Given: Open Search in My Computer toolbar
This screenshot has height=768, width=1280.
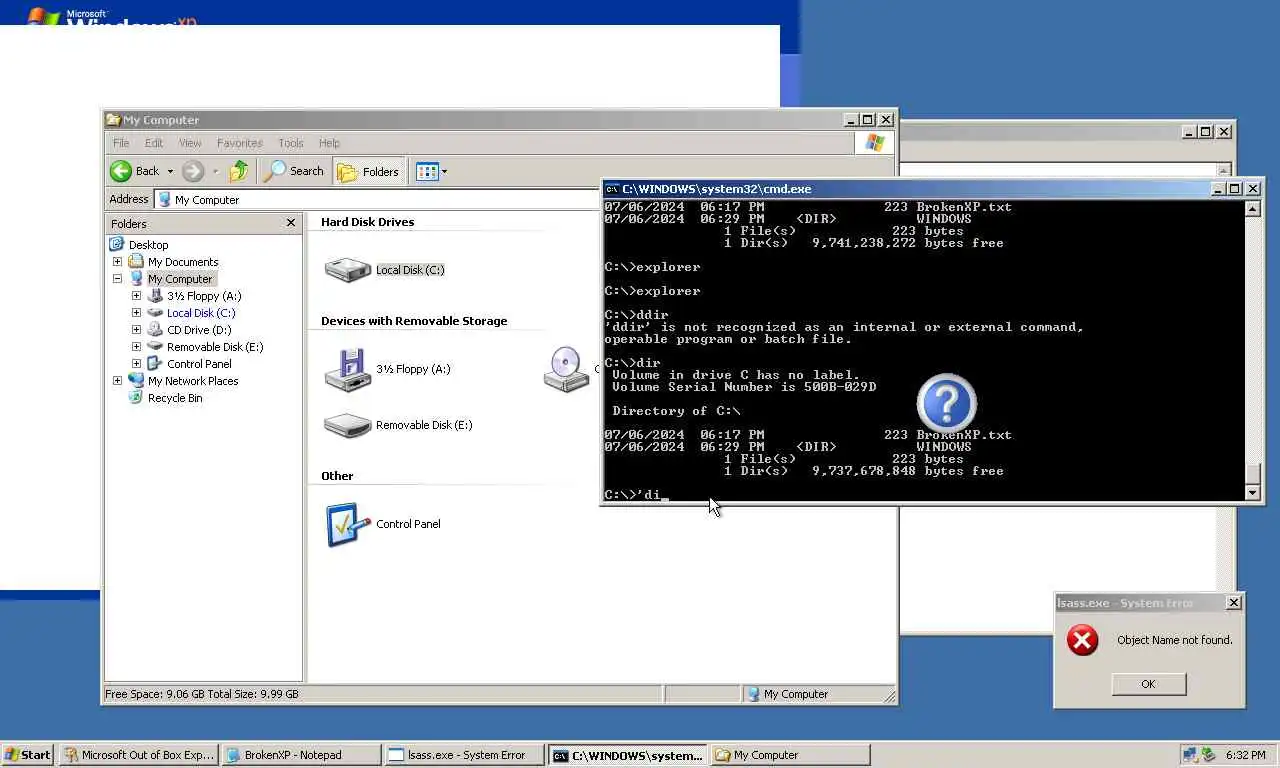Looking at the screenshot, I should [294, 171].
